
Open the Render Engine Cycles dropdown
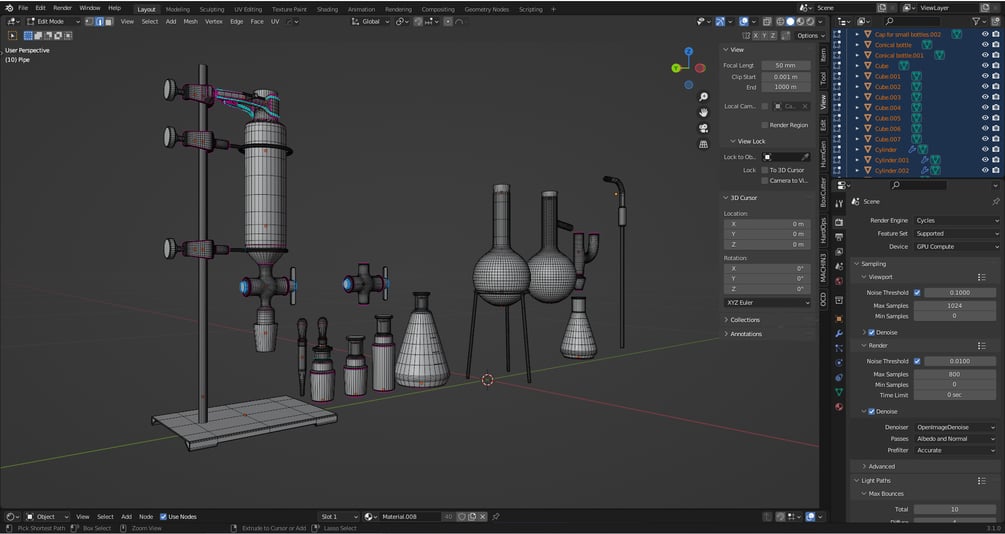(x=956, y=220)
